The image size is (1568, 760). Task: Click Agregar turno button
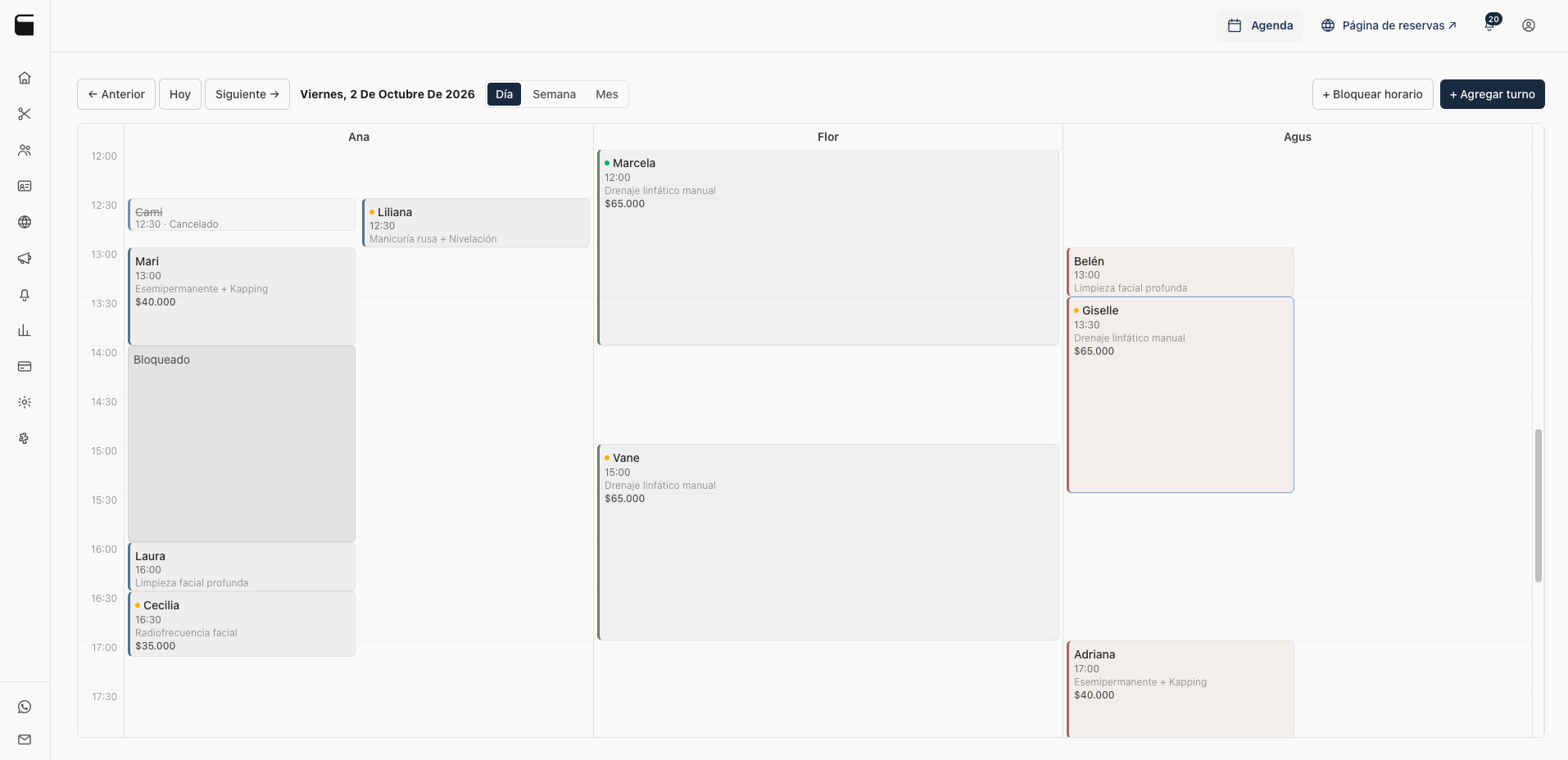1493,94
